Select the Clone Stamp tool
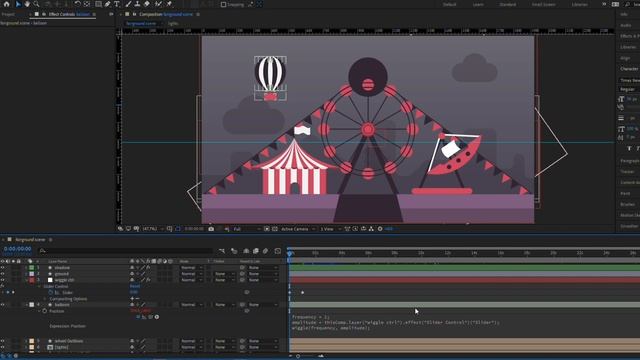The width and height of the screenshot is (640, 360). click(x=137, y=4)
